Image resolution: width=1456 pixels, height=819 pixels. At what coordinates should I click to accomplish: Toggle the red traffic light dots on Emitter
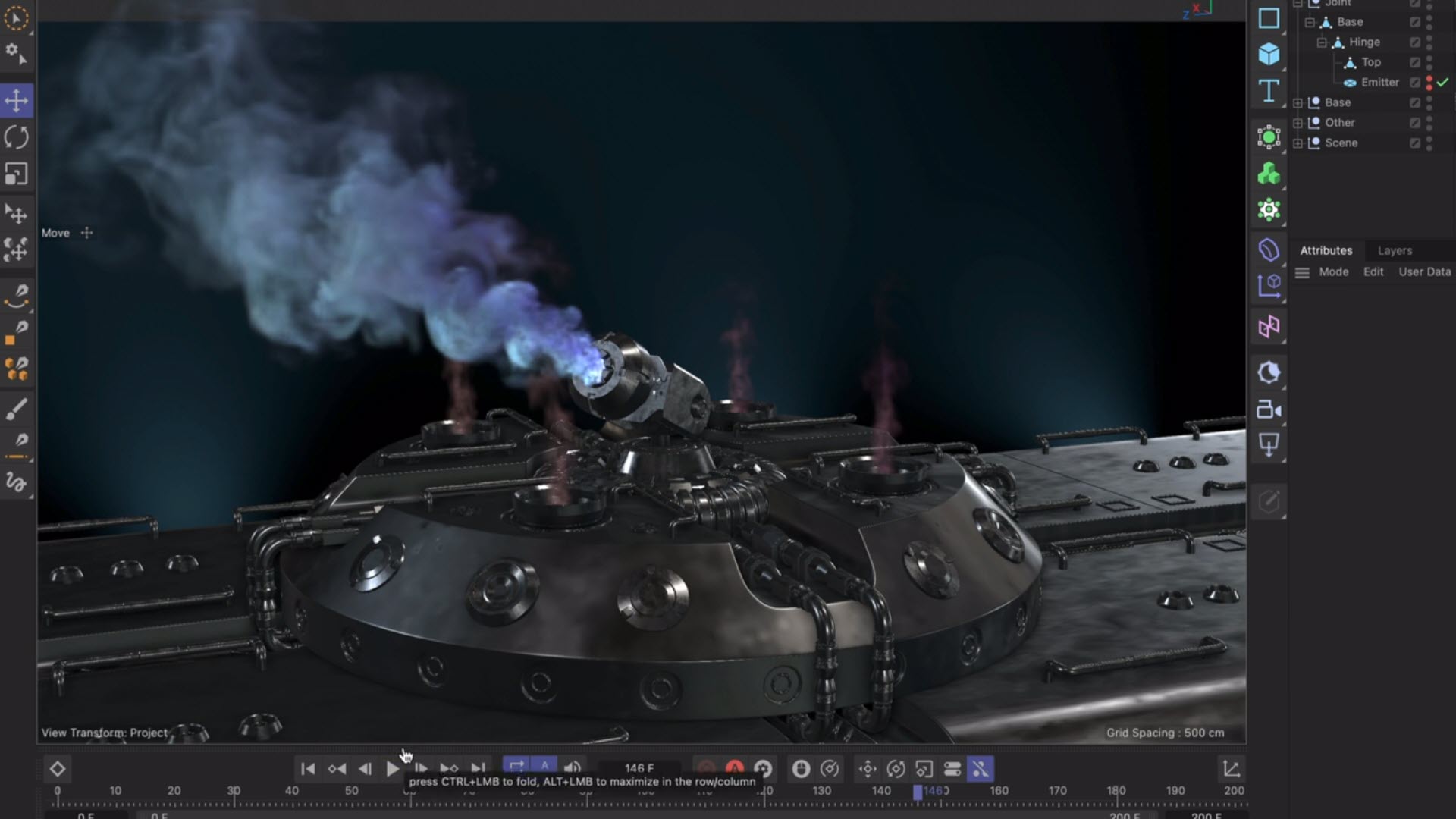(1429, 82)
